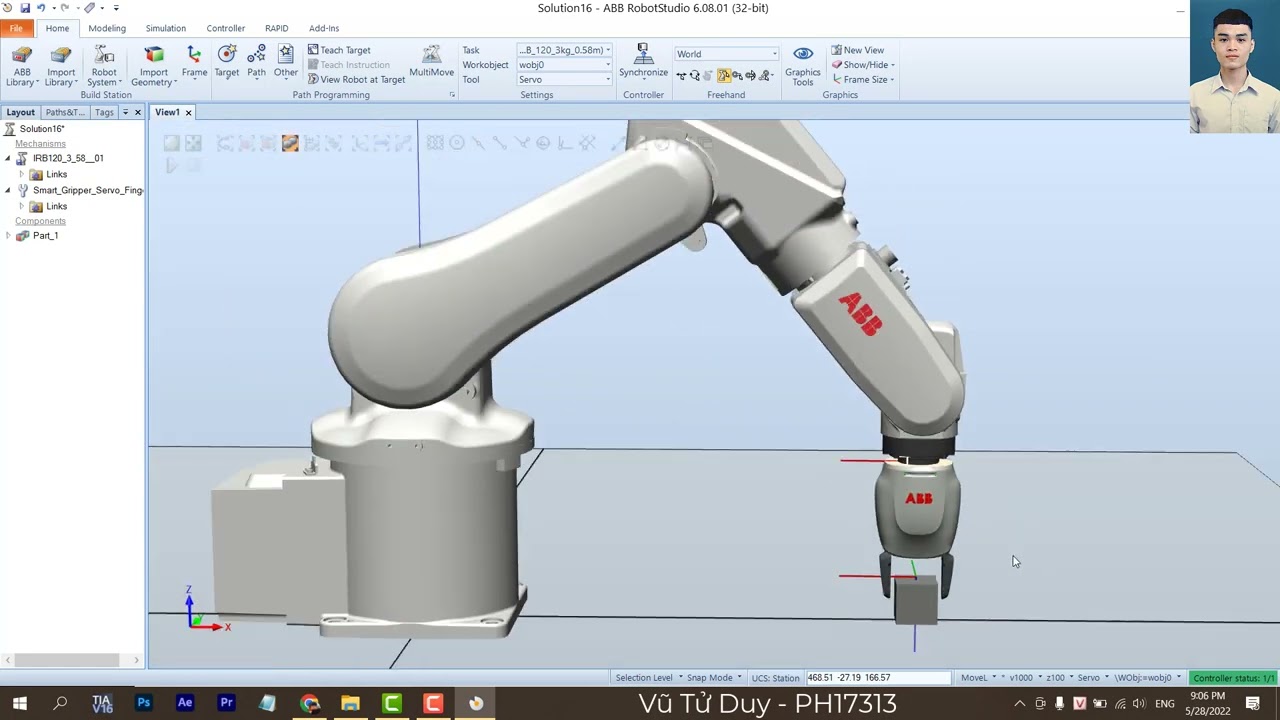Screen dimensions: 1280x720
Task: Open the Import Library menu
Action: click(x=60, y=67)
